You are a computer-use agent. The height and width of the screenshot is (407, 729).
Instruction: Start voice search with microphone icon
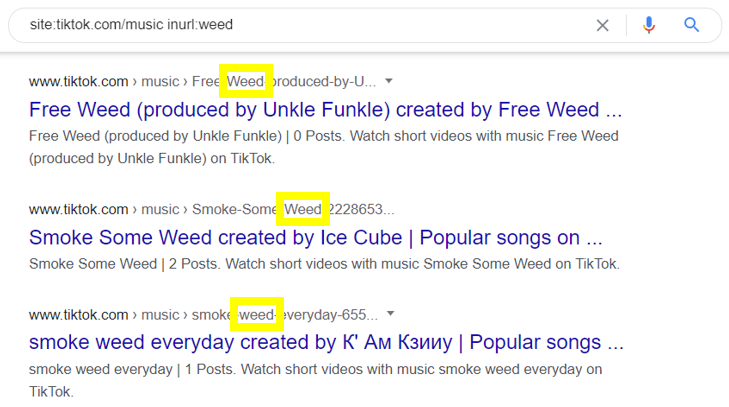click(649, 25)
